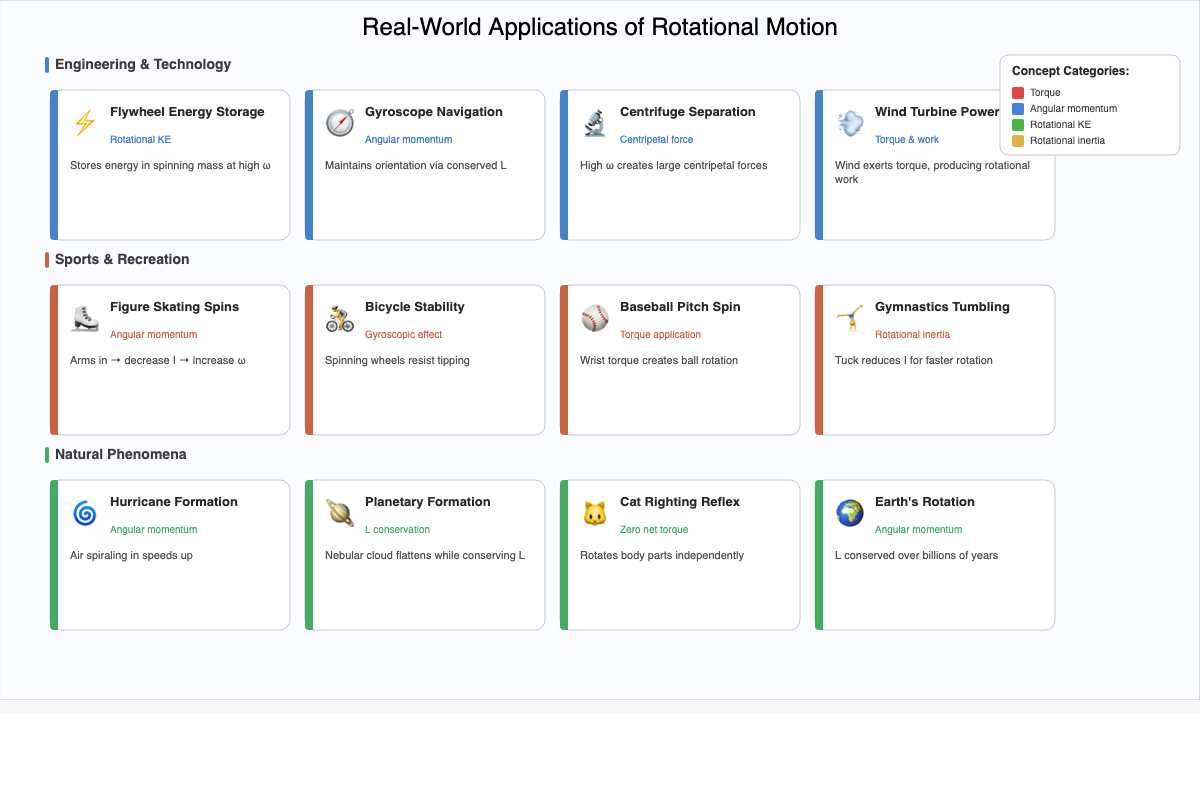Select the compass Gyroscope Navigation icon
This screenshot has width=1200, height=800.
[339, 122]
